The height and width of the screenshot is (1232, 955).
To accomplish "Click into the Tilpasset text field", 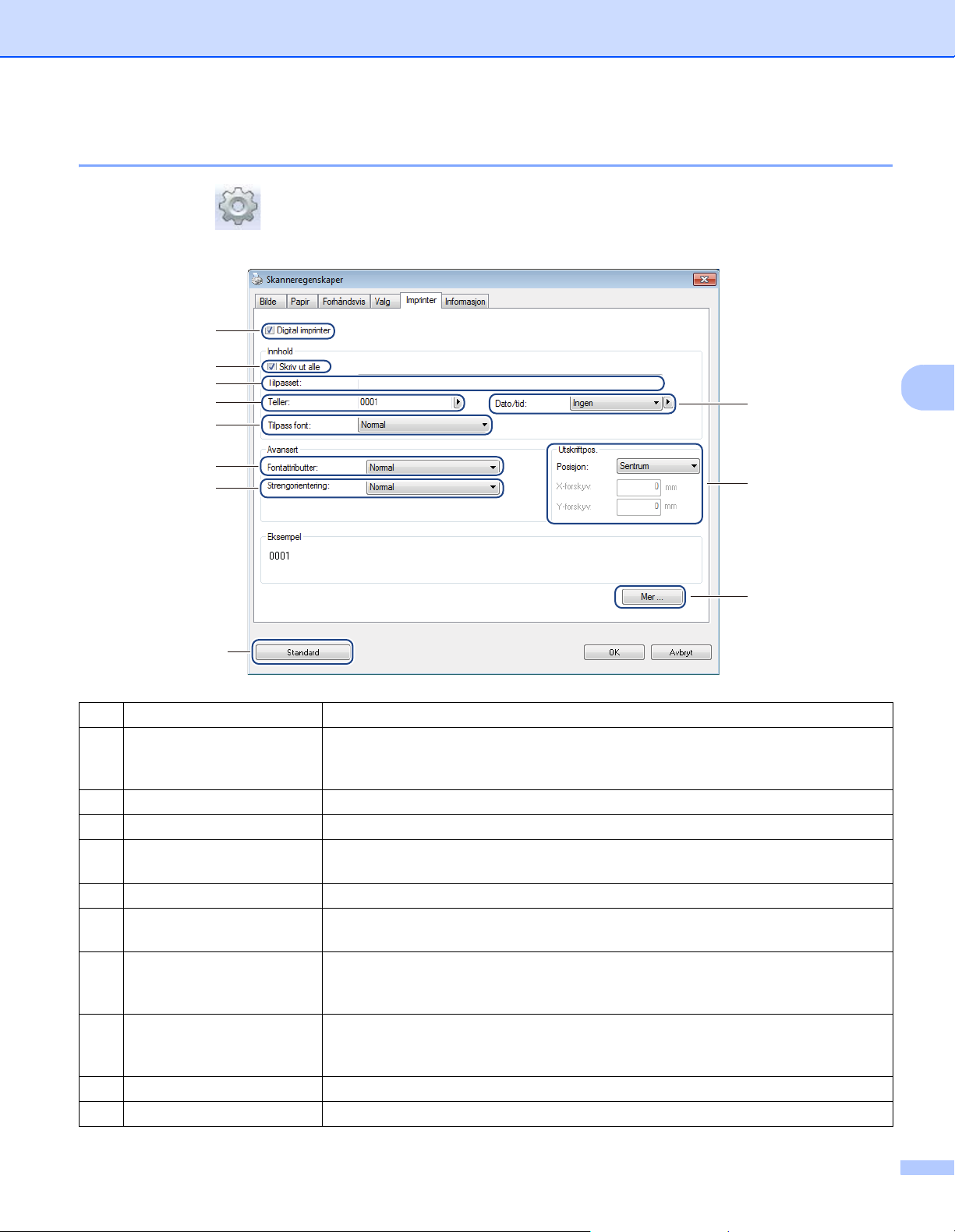I will coord(508,383).
